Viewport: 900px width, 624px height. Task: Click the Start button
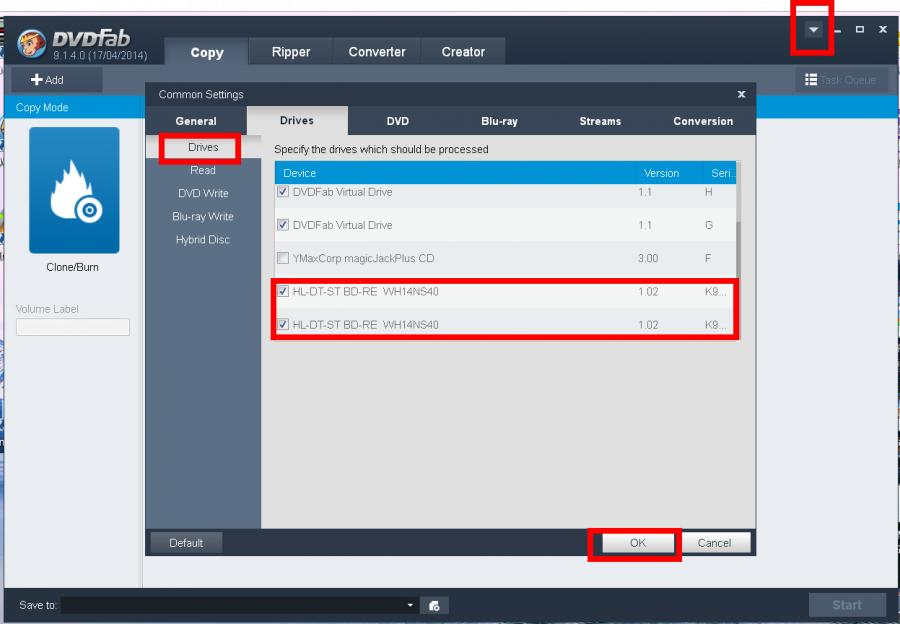847,605
